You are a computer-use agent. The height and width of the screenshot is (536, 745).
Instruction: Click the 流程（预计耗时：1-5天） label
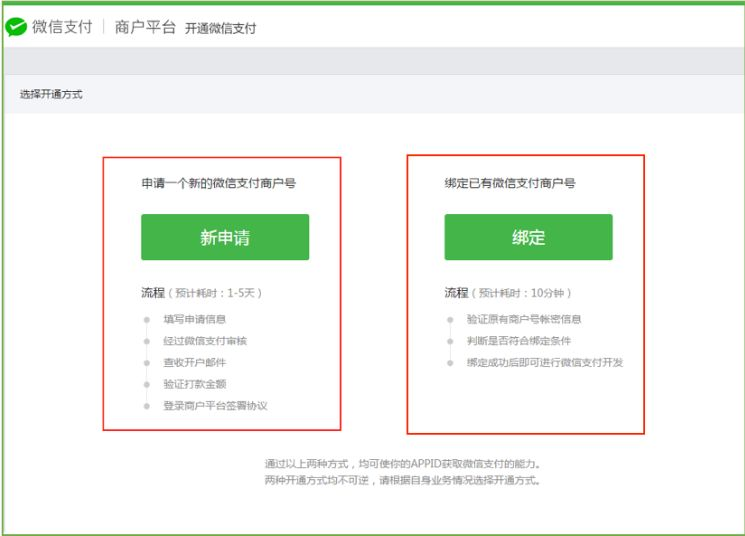pos(201,293)
